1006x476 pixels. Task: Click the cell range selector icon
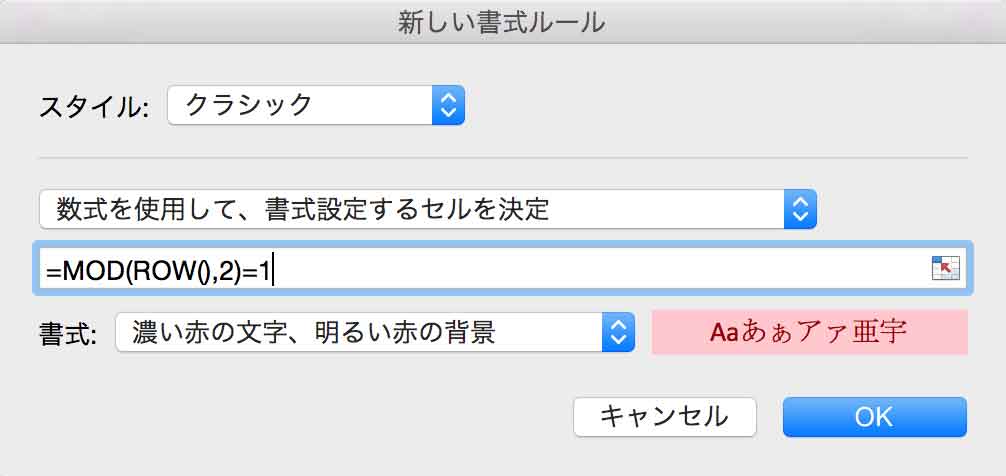(x=944, y=268)
